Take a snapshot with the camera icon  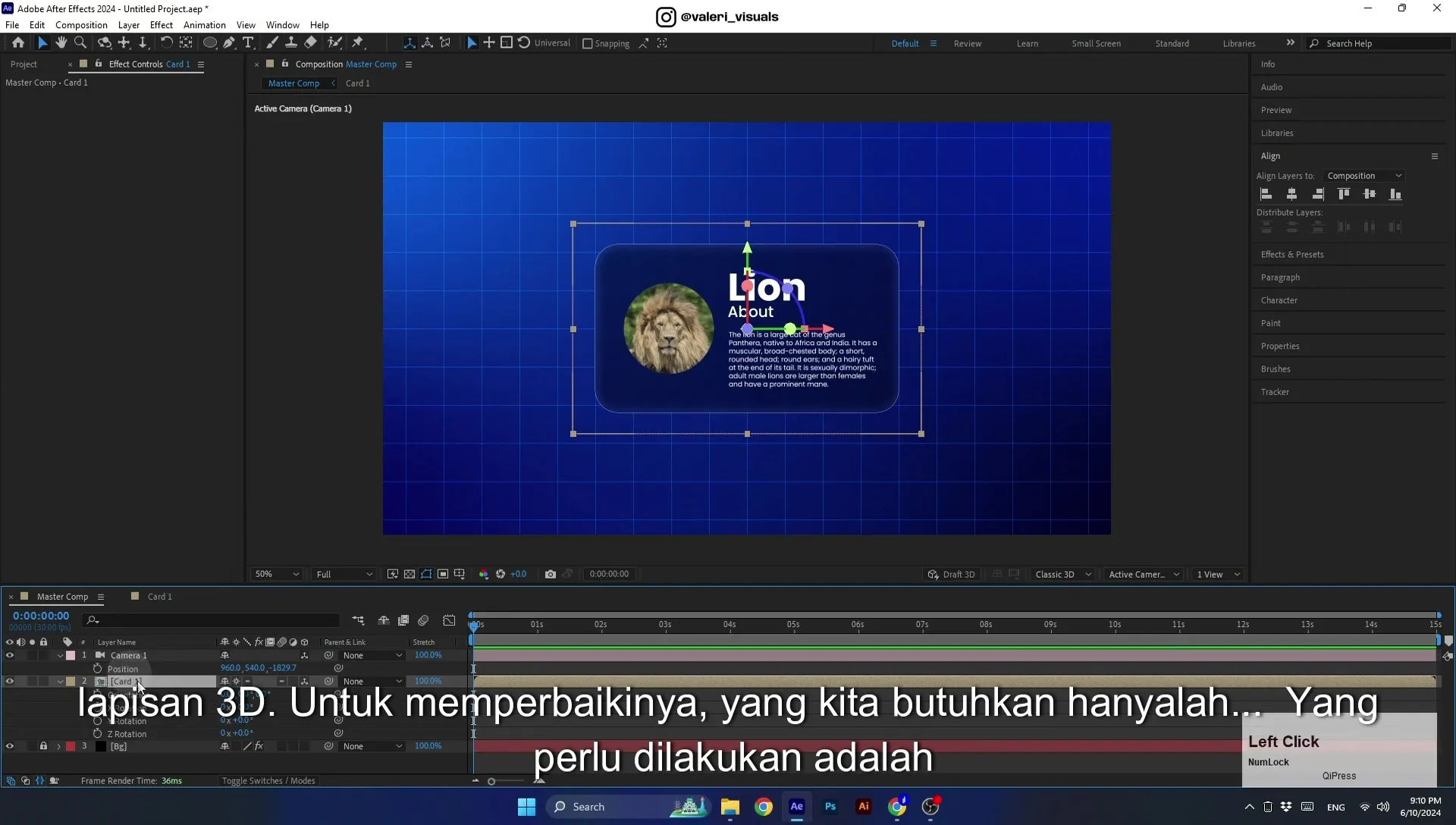tap(551, 574)
